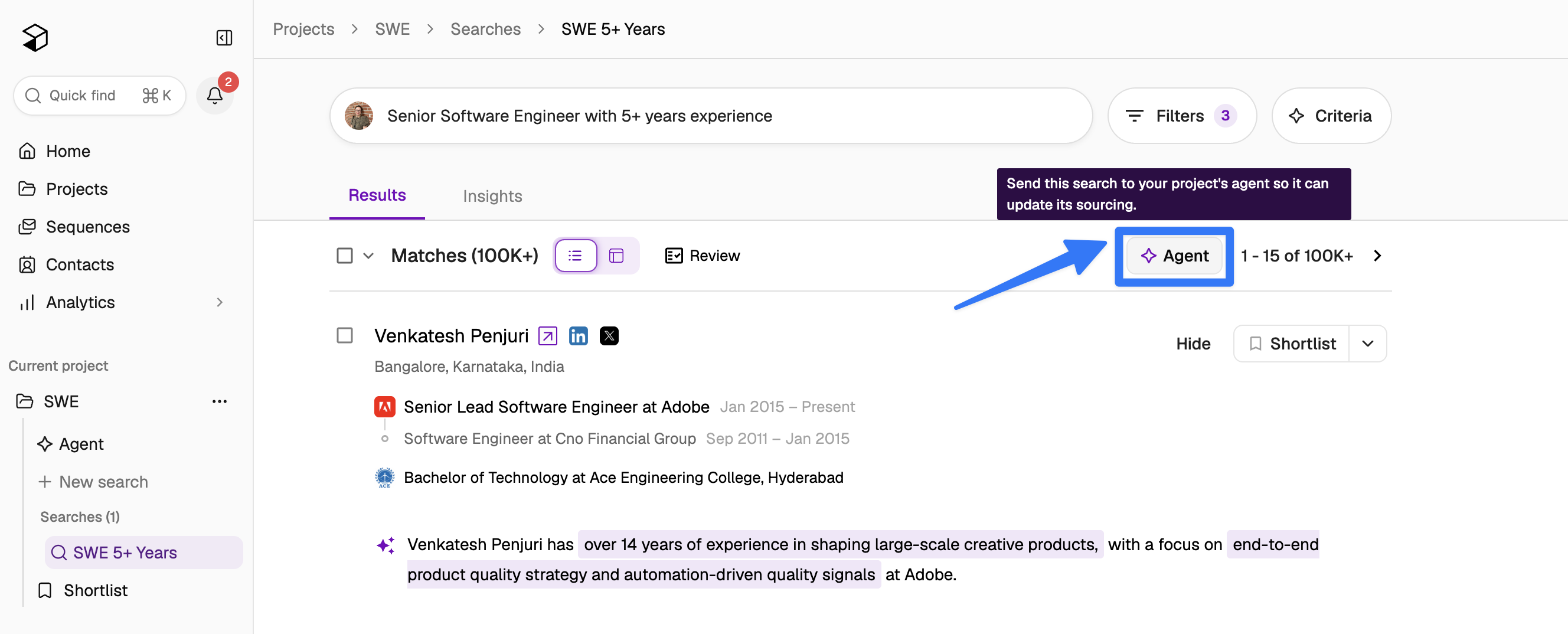Image resolution: width=1568 pixels, height=634 pixels.
Task: Click SWE breadcrumb
Action: (392, 28)
